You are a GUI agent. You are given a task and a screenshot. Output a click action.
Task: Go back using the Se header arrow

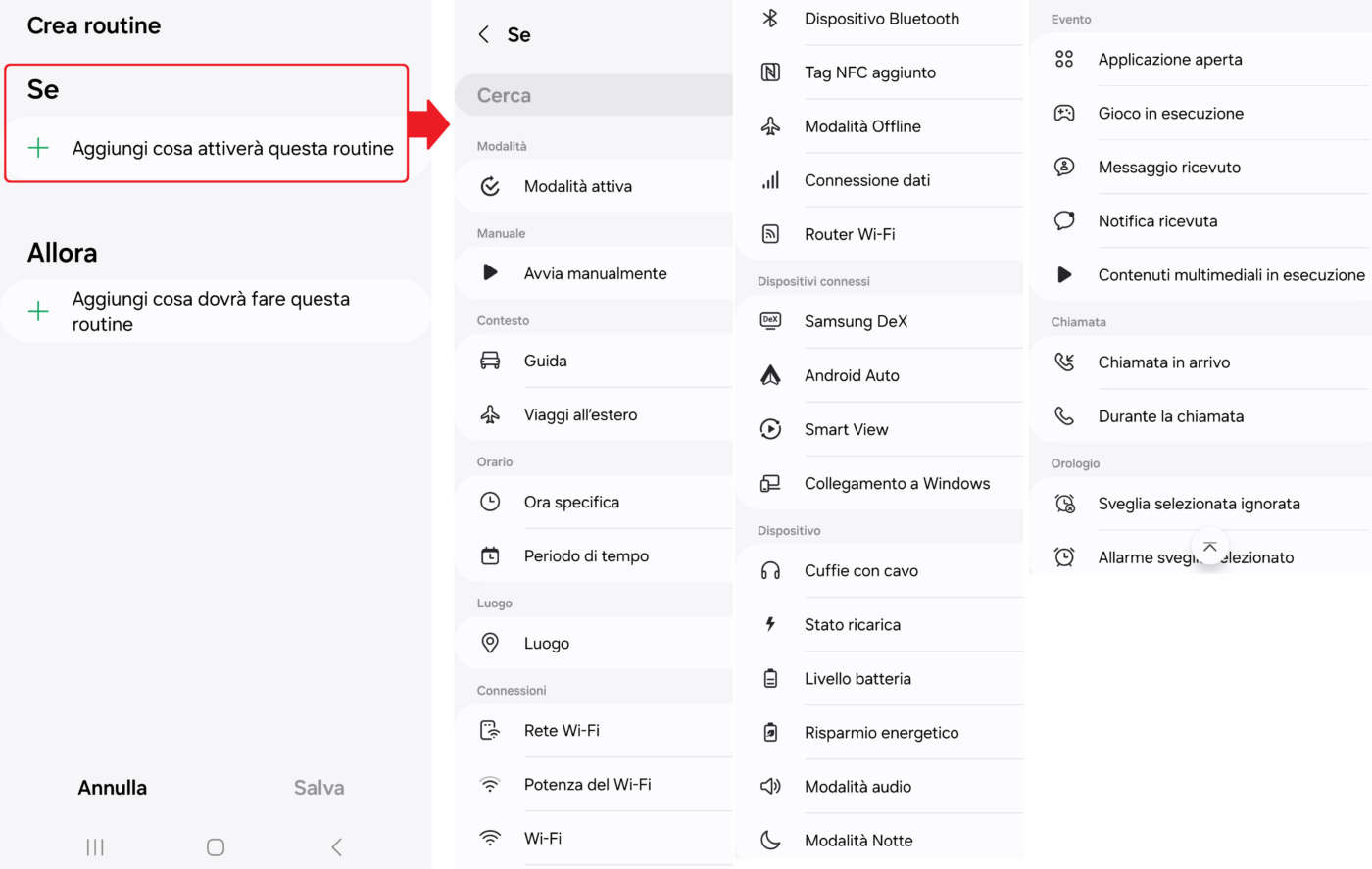483,35
